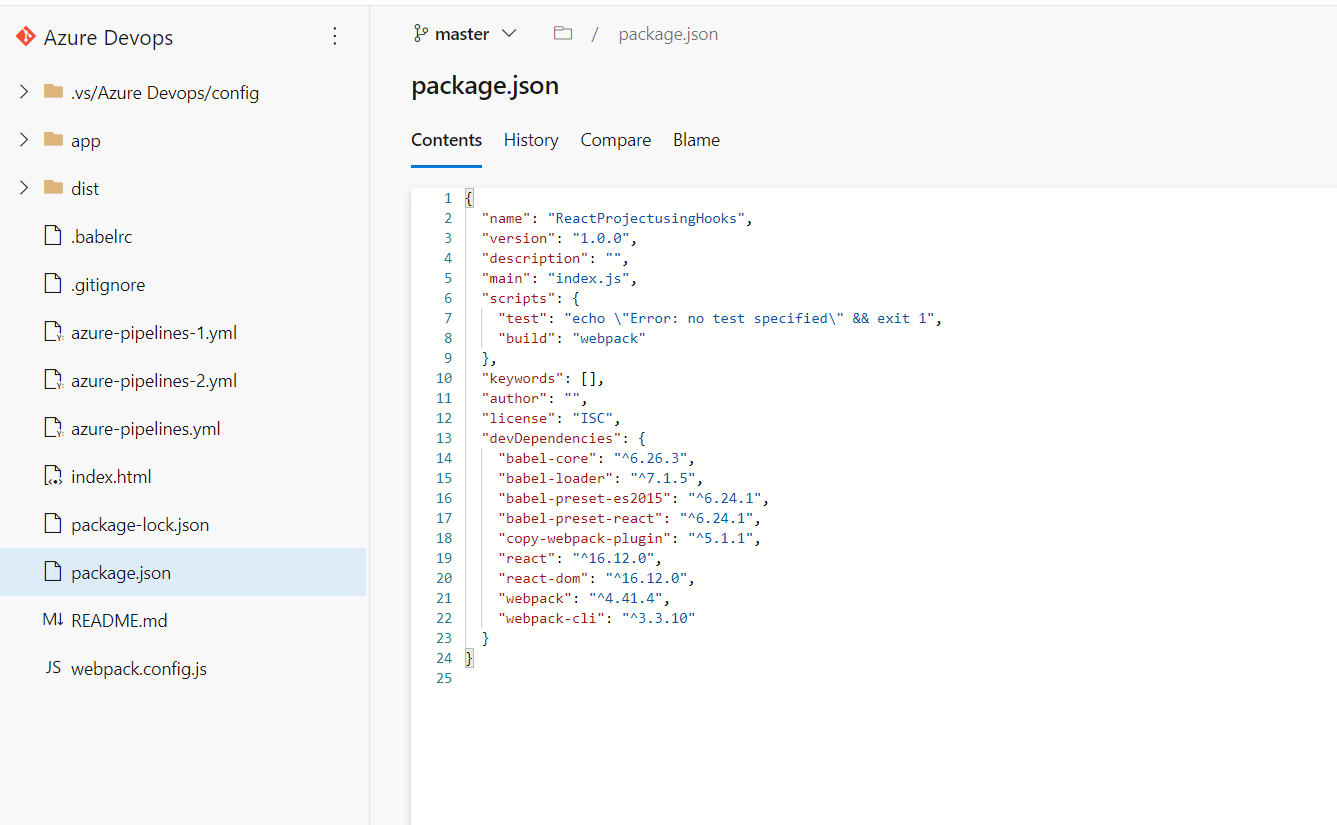Open the repository more options menu
The width and height of the screenshot is (1337, 825).
pyautogui.click(x=335, y=36)
